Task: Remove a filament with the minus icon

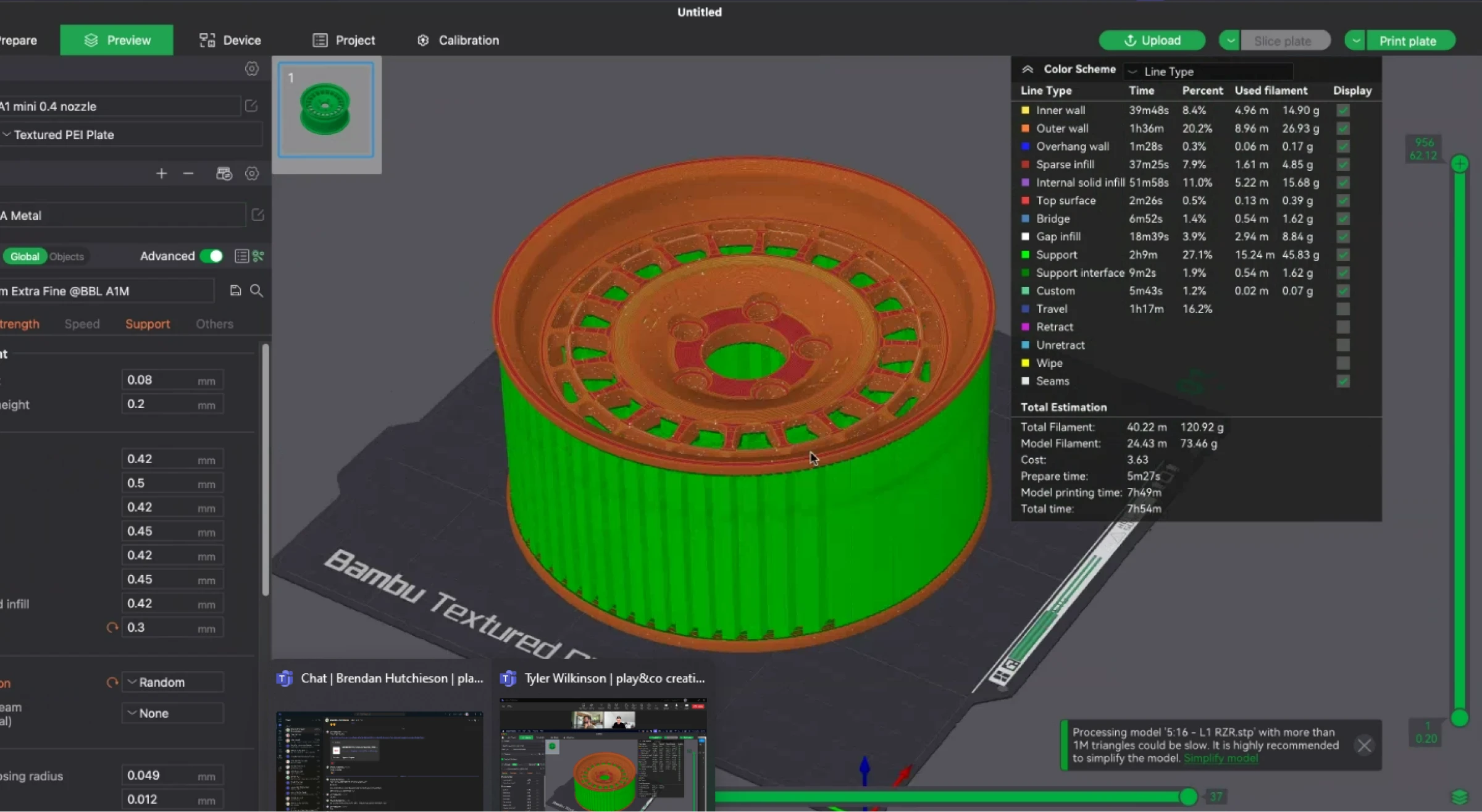Action: coord(188,174)
